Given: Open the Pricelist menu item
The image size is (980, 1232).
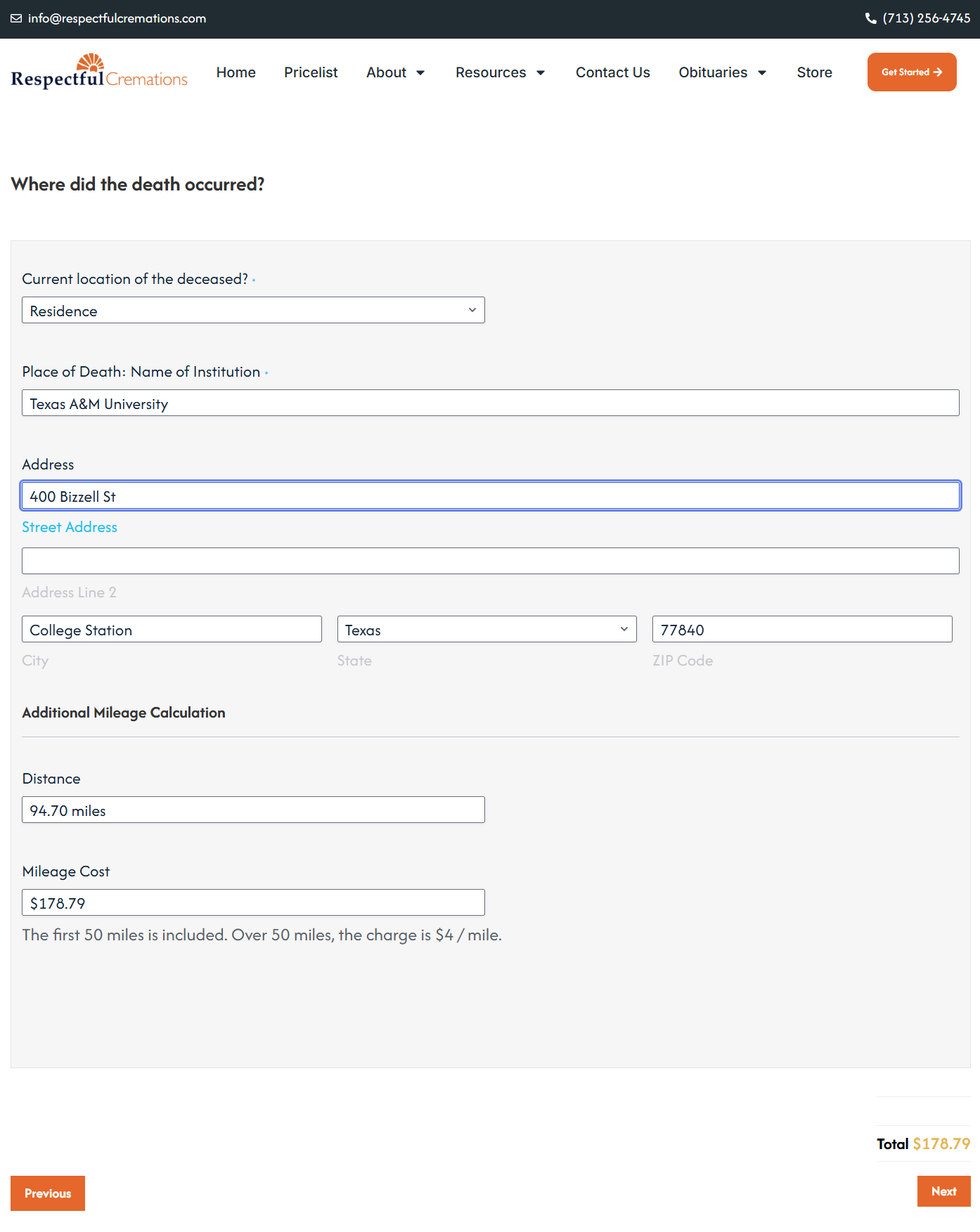Looking at the screenshot, I should 311,72.
